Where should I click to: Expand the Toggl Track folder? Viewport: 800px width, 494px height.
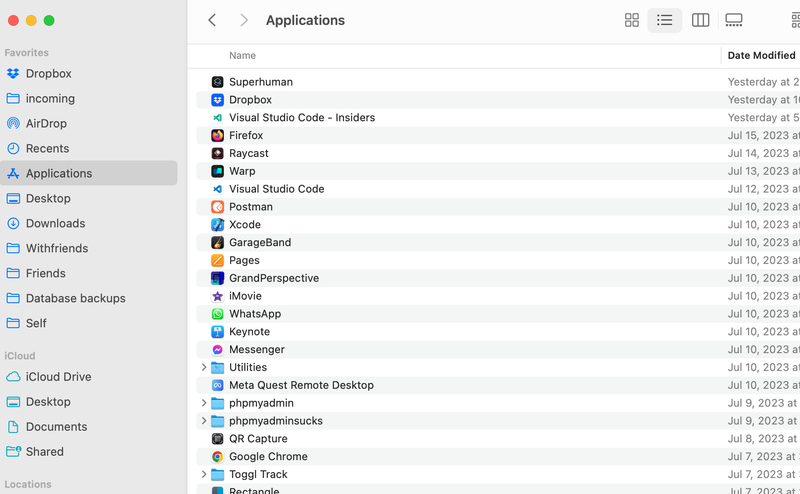[x=204, y=475]
